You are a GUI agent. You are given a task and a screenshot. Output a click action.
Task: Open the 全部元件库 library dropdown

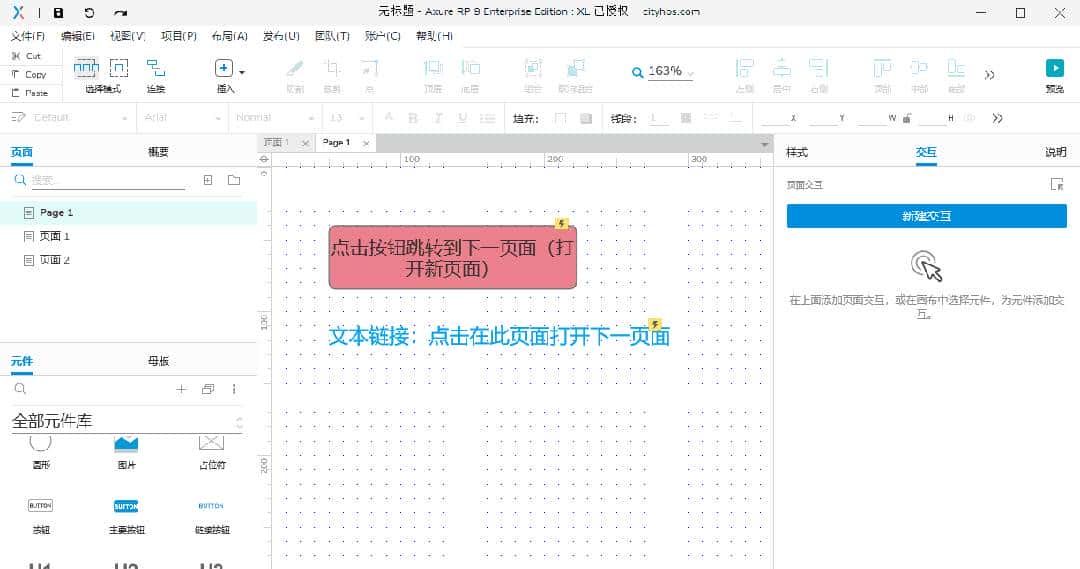[127, 421]
